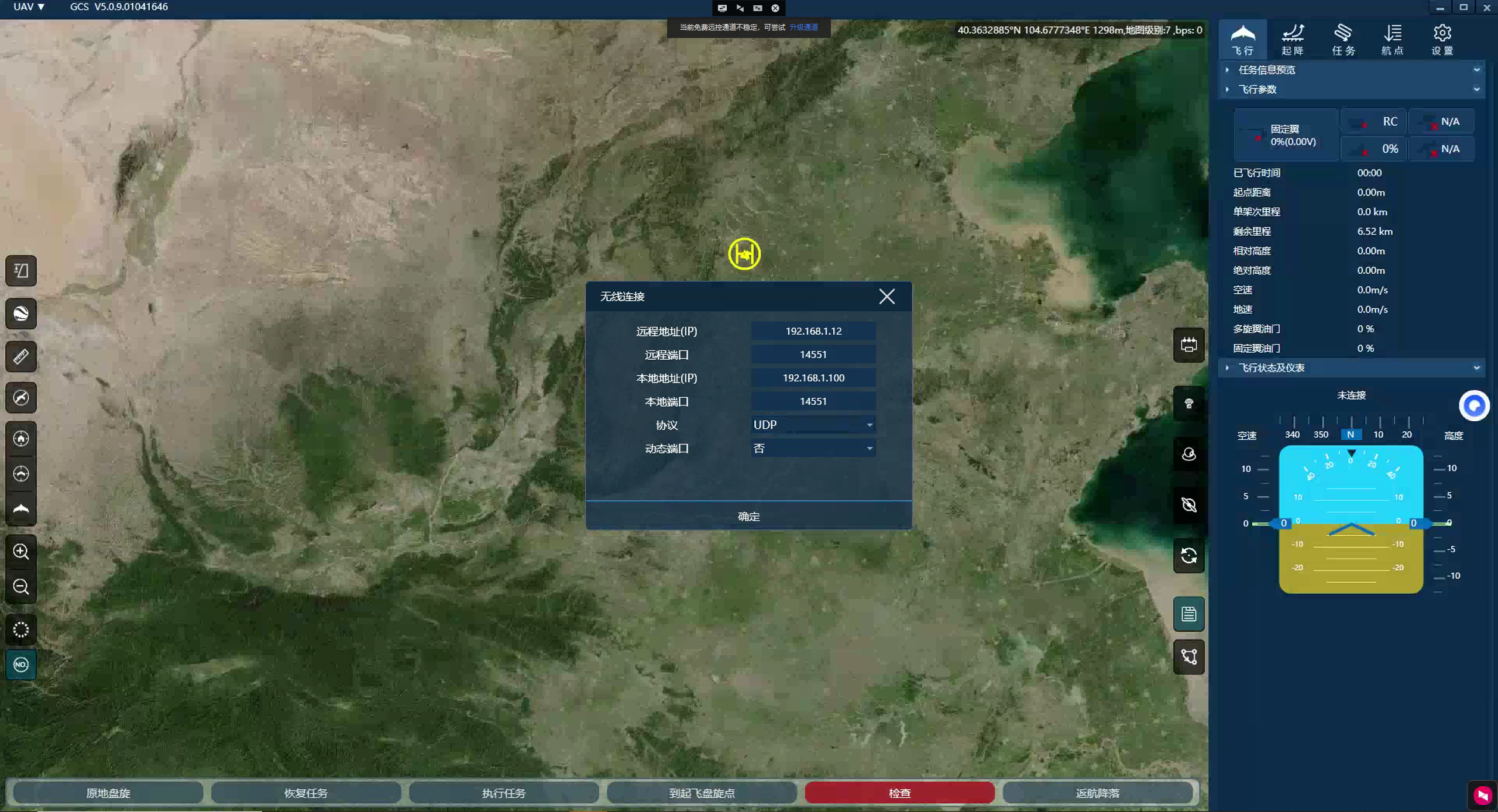The image size is (1498, 812).
Task: Click the home location center icon
Action: (21, 438)
